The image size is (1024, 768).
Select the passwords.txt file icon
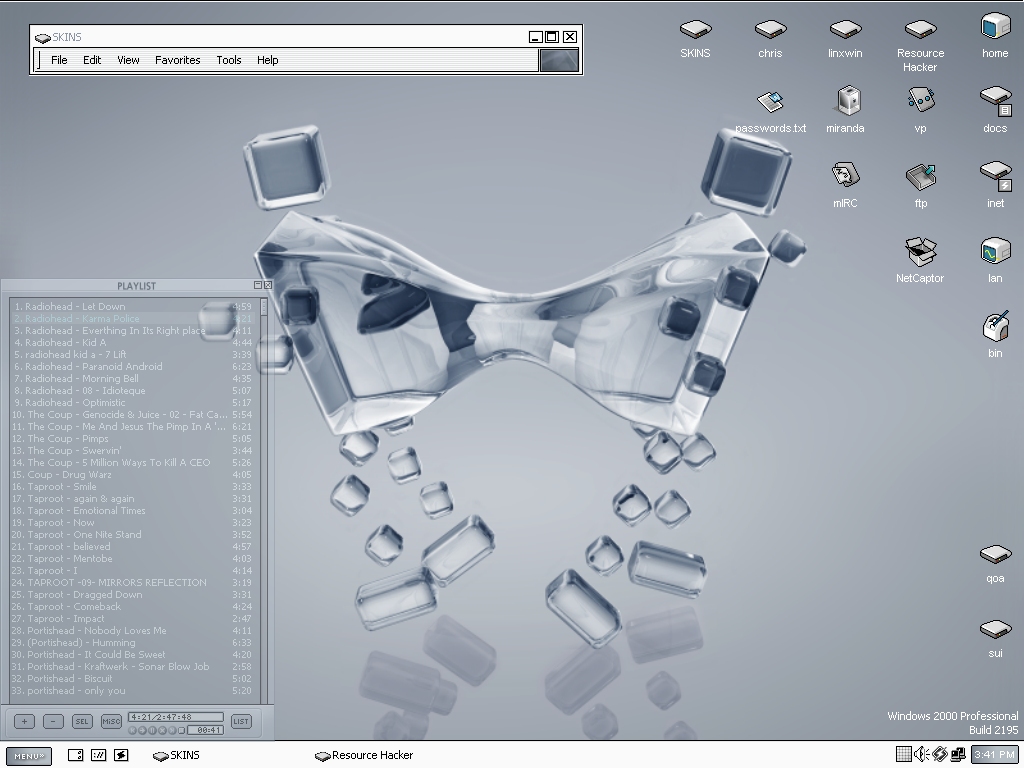771,103
